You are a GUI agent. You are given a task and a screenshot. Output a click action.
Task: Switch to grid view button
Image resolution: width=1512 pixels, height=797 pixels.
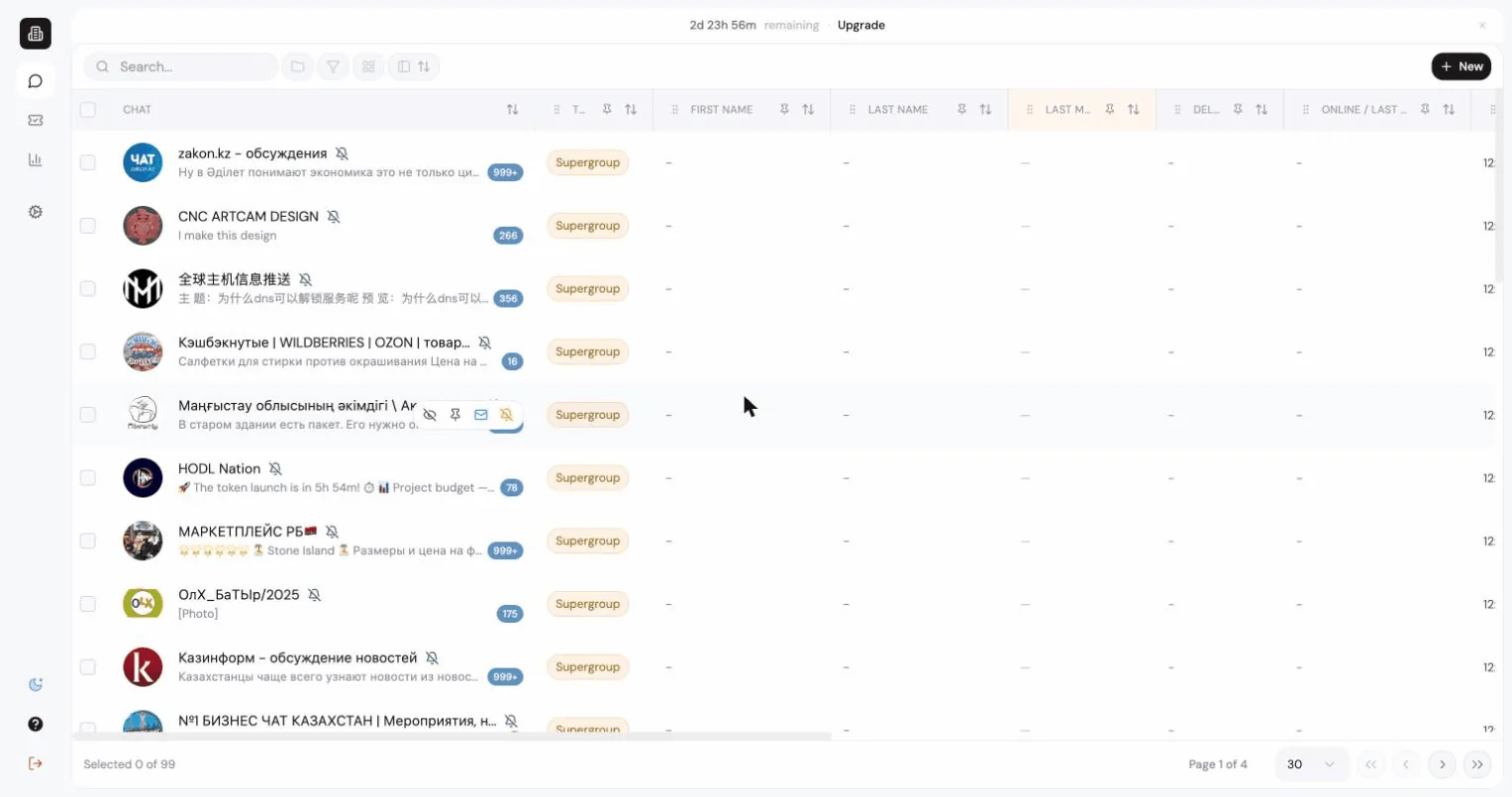(368, 66)
